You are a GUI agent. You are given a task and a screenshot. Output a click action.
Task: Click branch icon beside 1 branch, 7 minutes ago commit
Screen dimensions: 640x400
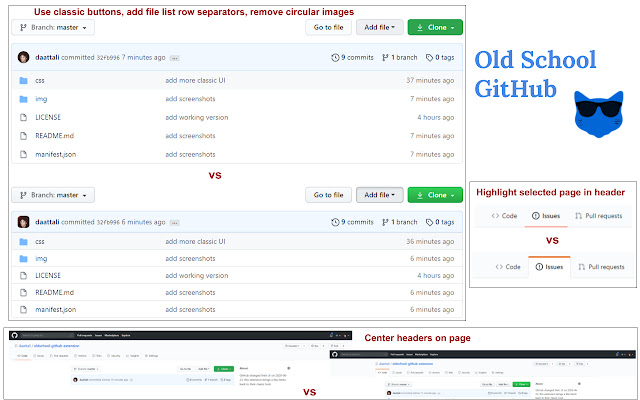pos(385,58)
